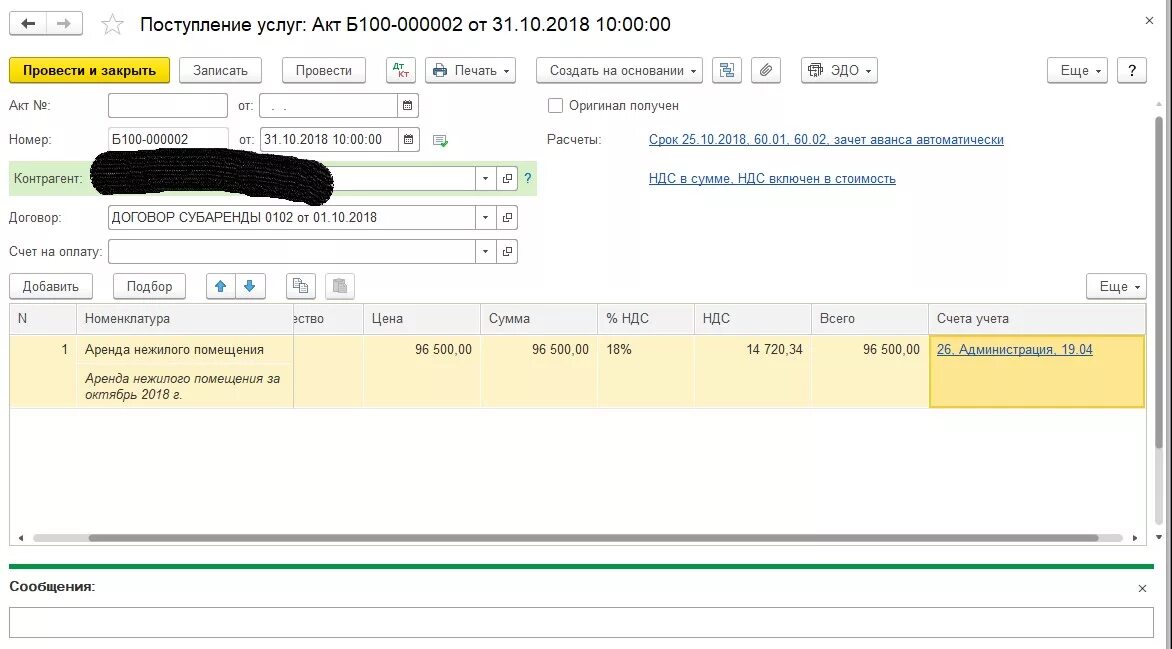Open the top Еще menu
This screenshot has width=1172, height=649.
pyautogui.click(x=1077, y=70)
